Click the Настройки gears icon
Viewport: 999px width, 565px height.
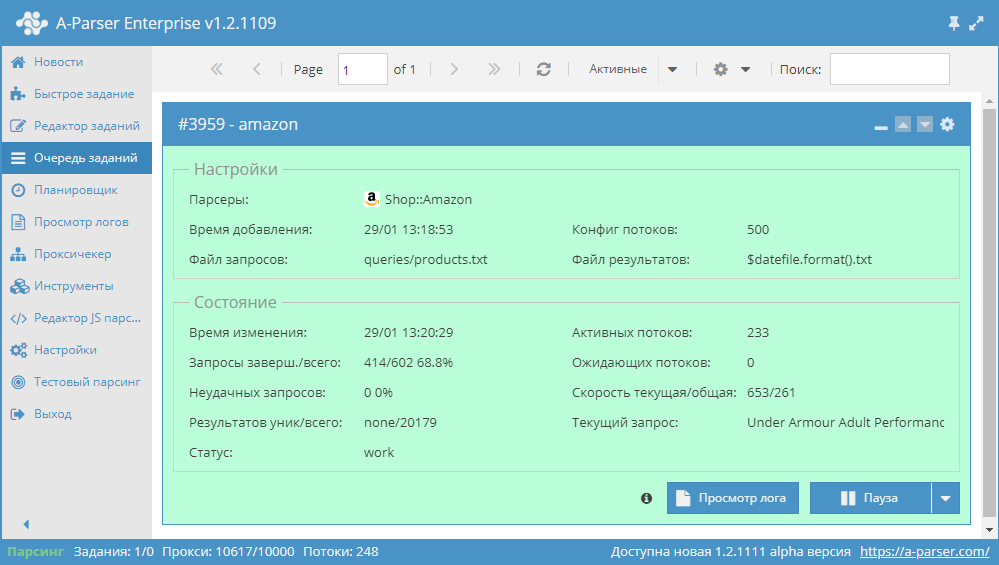point(18,350)
